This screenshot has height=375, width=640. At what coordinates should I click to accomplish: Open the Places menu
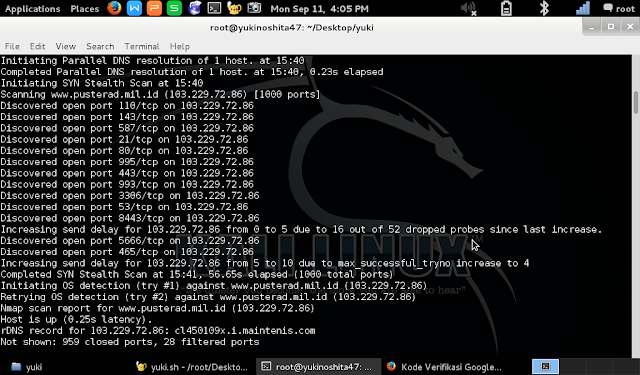point(84,9)
